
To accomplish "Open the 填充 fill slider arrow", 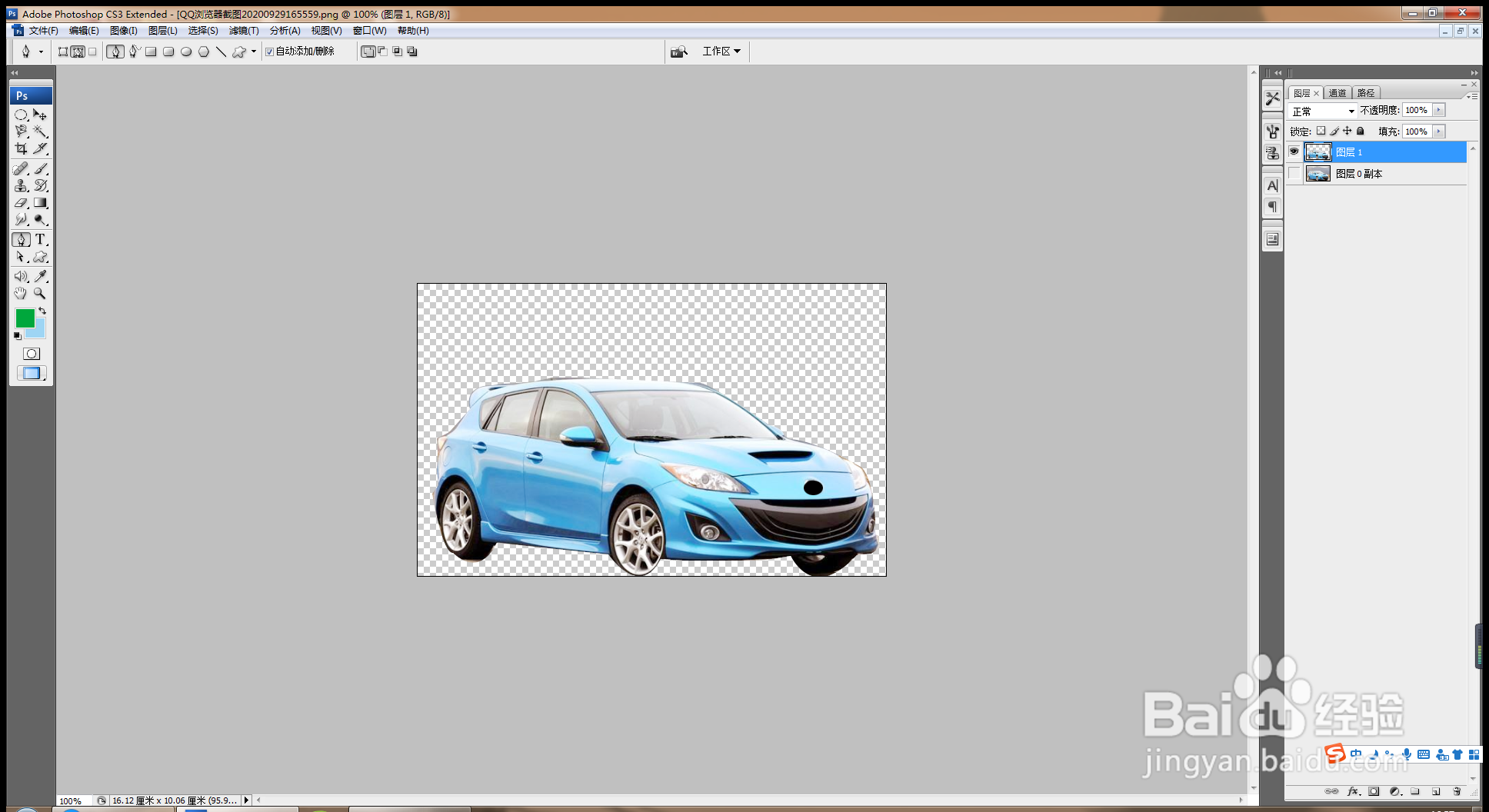I will tap(1439, 131).
